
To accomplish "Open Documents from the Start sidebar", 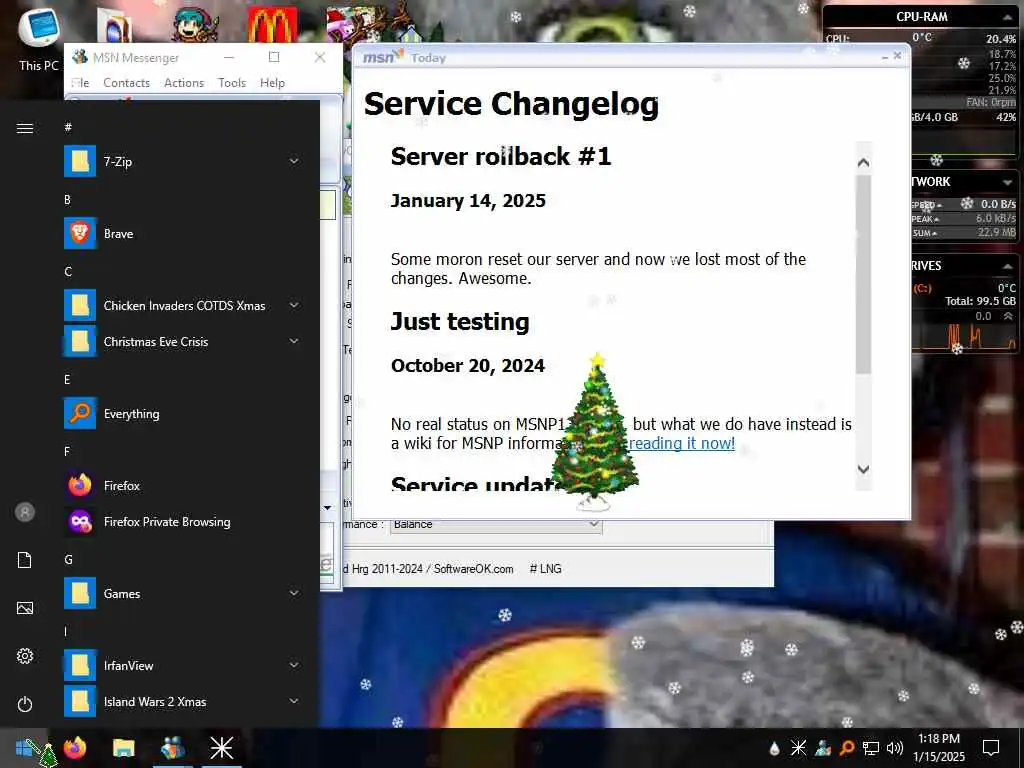I will [25, 560].
